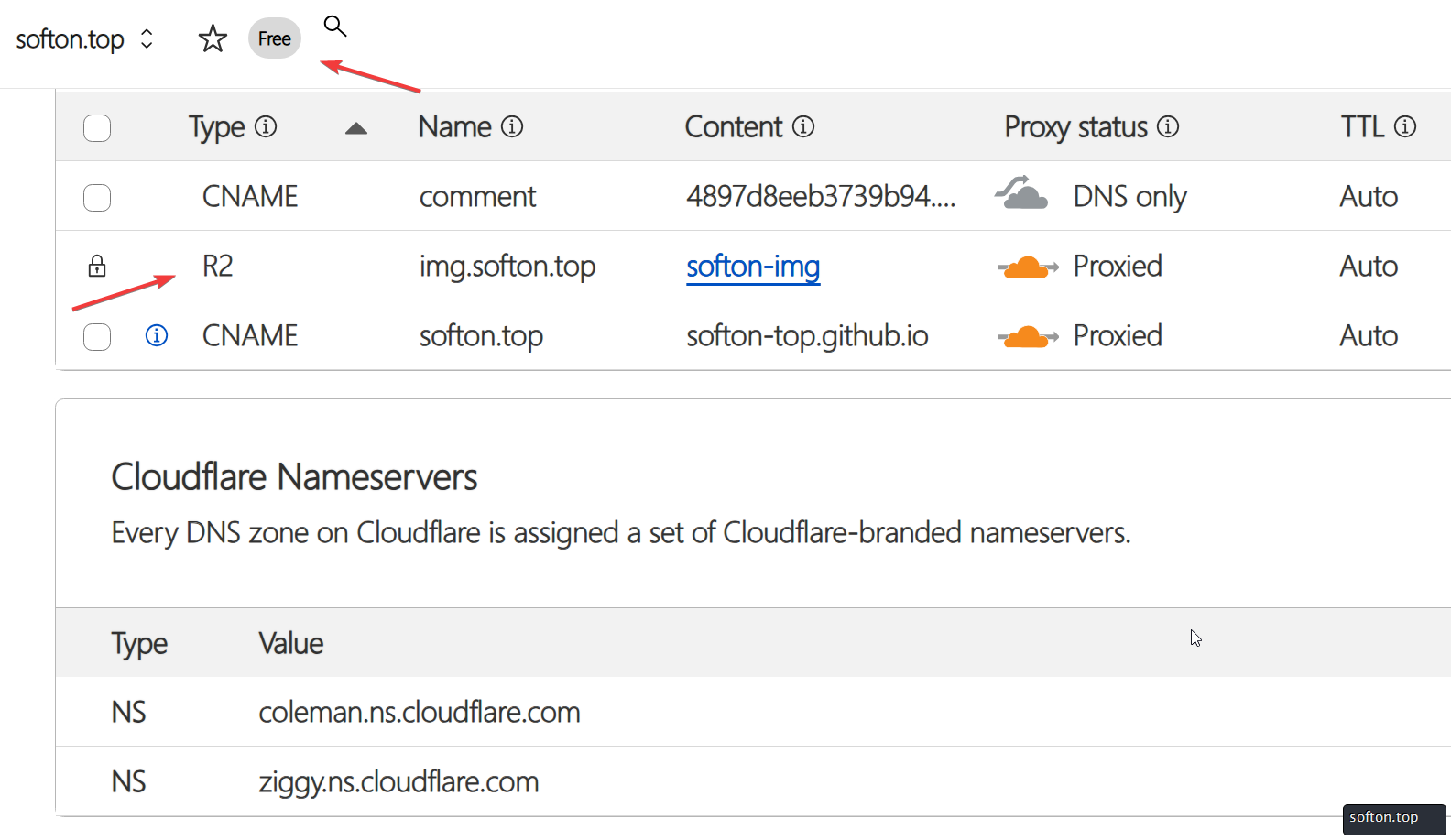Viewport: 1451px width, 840px height.
Task: Click the gray DNS only cloud icon
Action: click(1022, 193)
